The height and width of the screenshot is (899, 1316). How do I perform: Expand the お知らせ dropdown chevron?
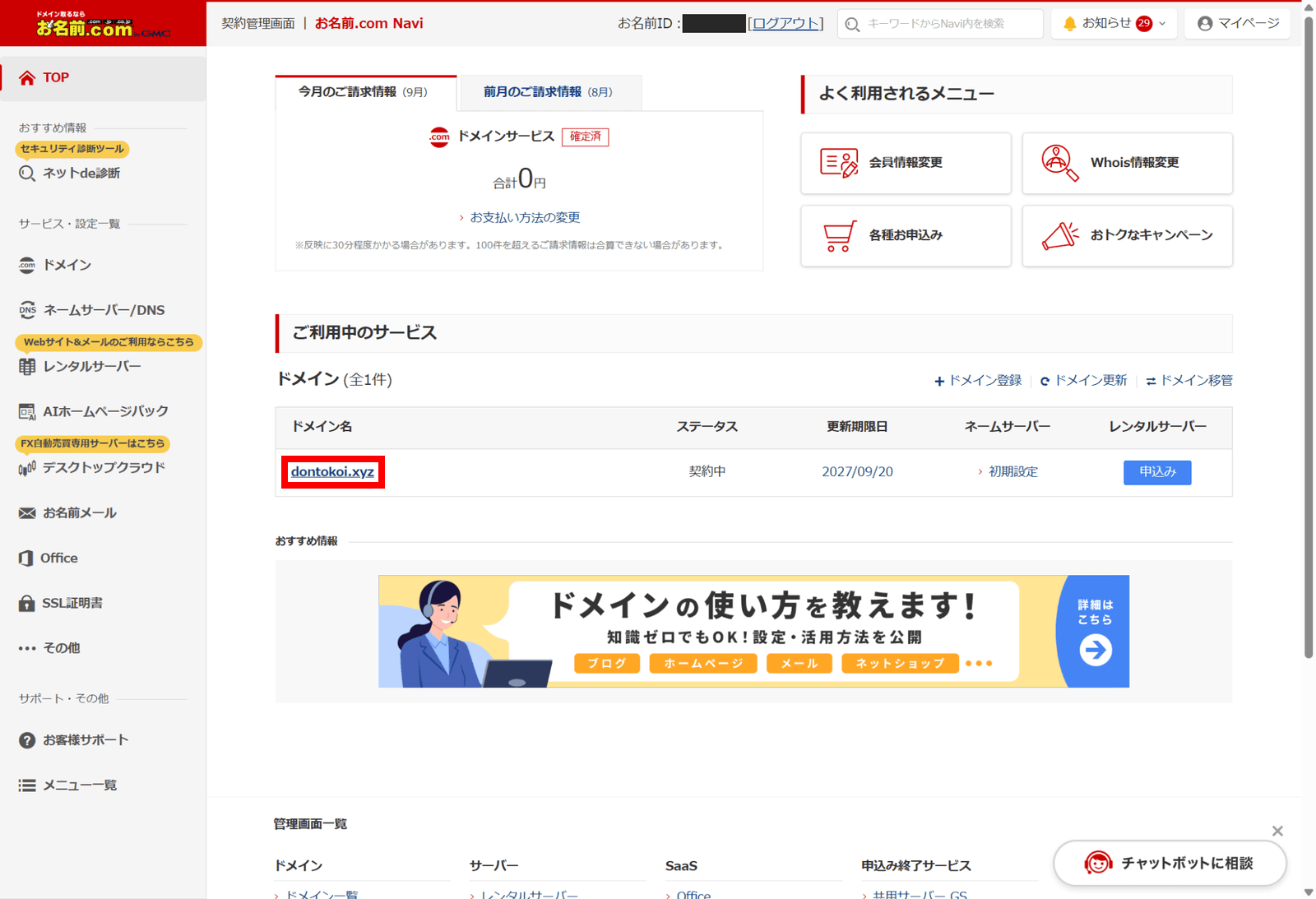(x=1162, y=24)
